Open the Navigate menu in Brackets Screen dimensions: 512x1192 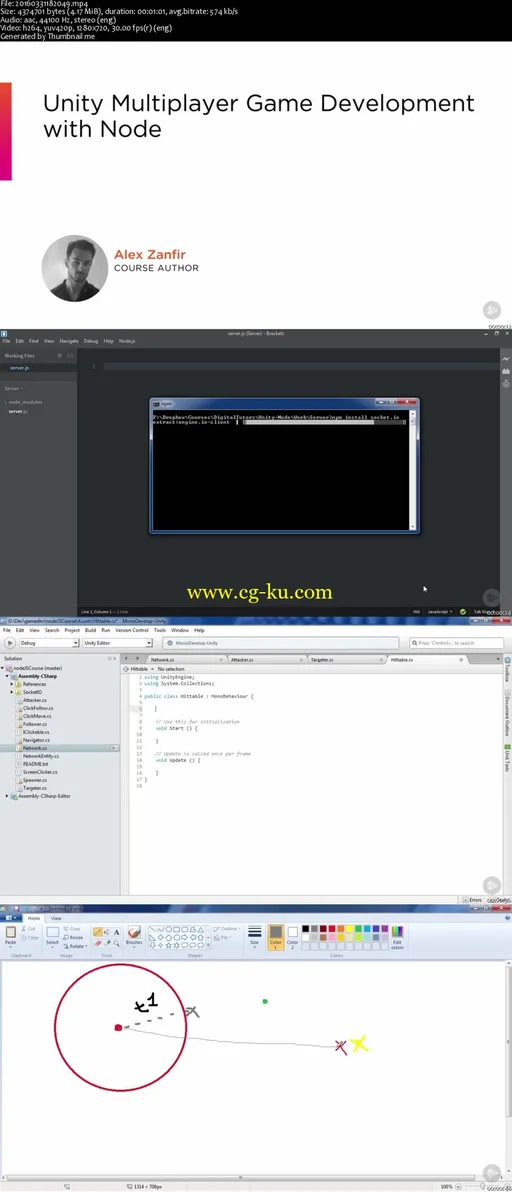coord(68,341)
